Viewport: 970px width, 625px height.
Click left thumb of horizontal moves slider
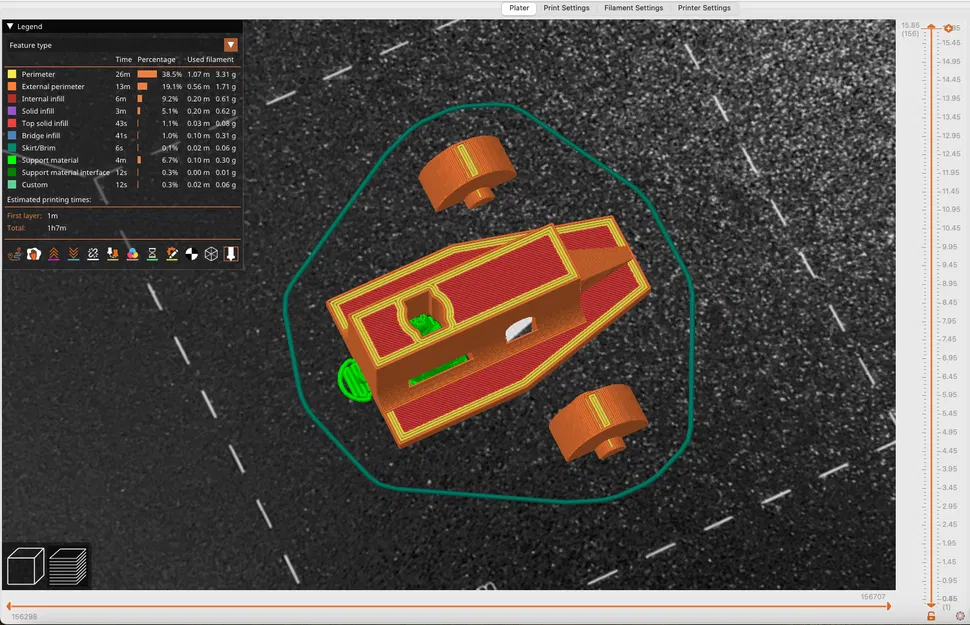(9, 606)
